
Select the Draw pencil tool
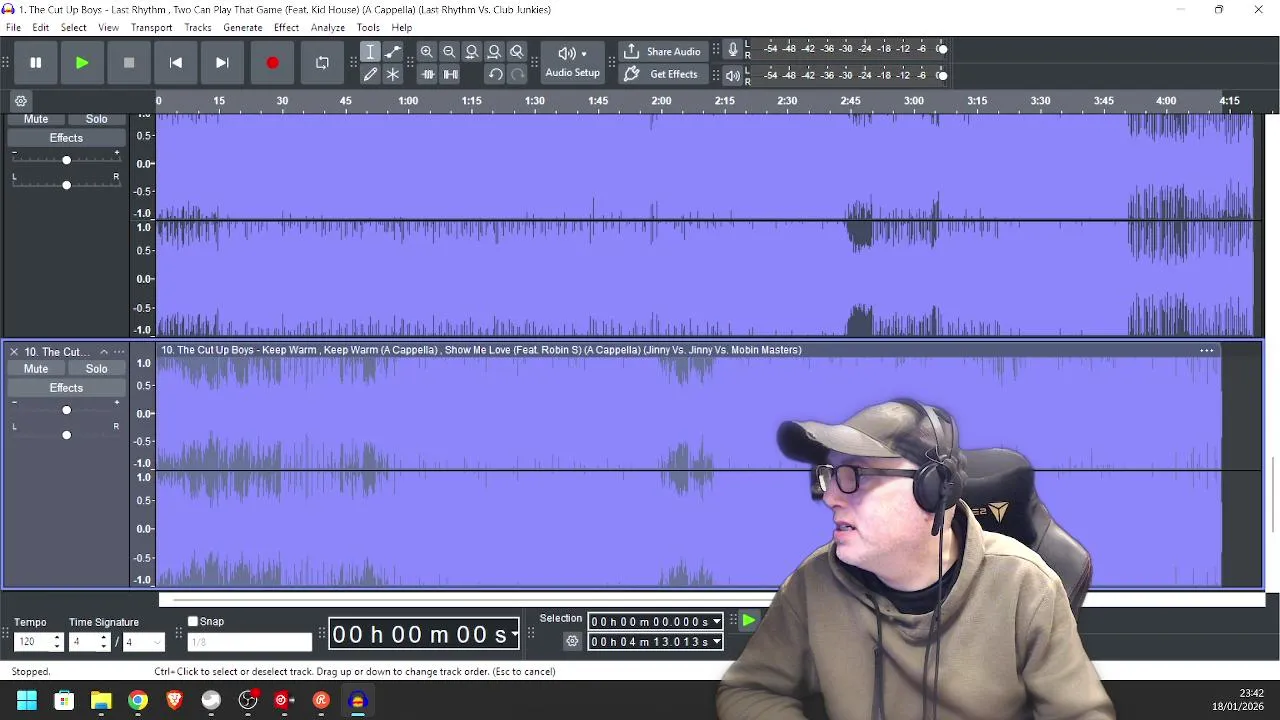tap(370, 74)
